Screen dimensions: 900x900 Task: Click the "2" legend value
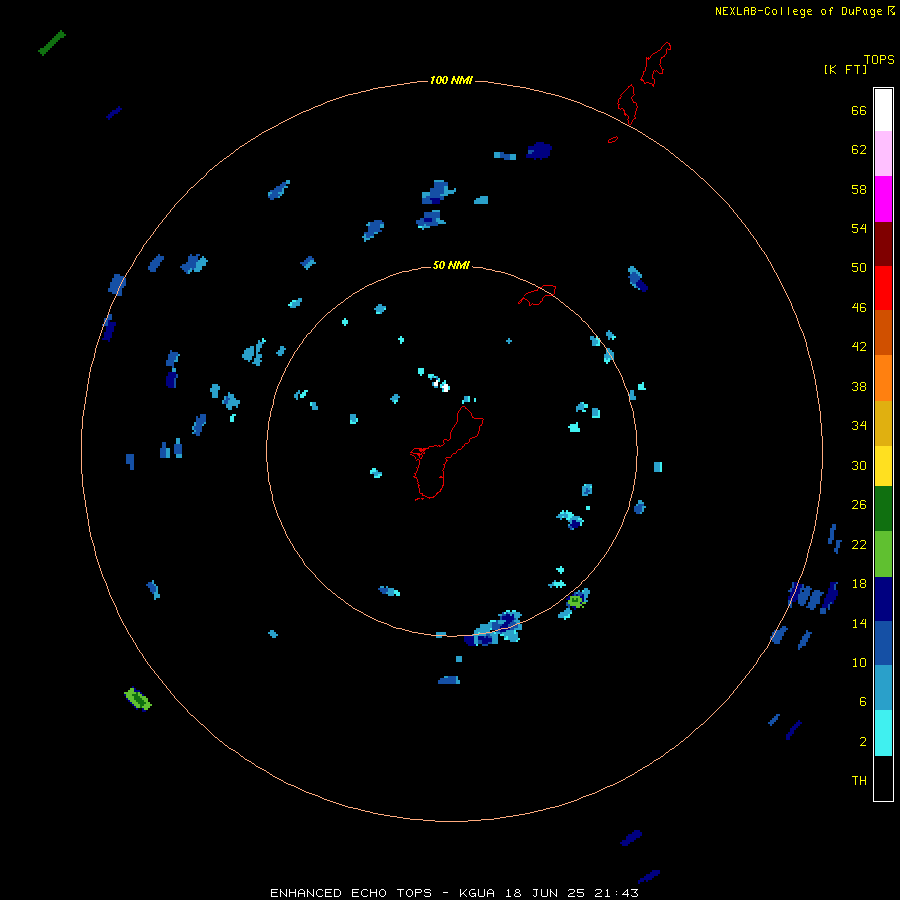[863, 742]
